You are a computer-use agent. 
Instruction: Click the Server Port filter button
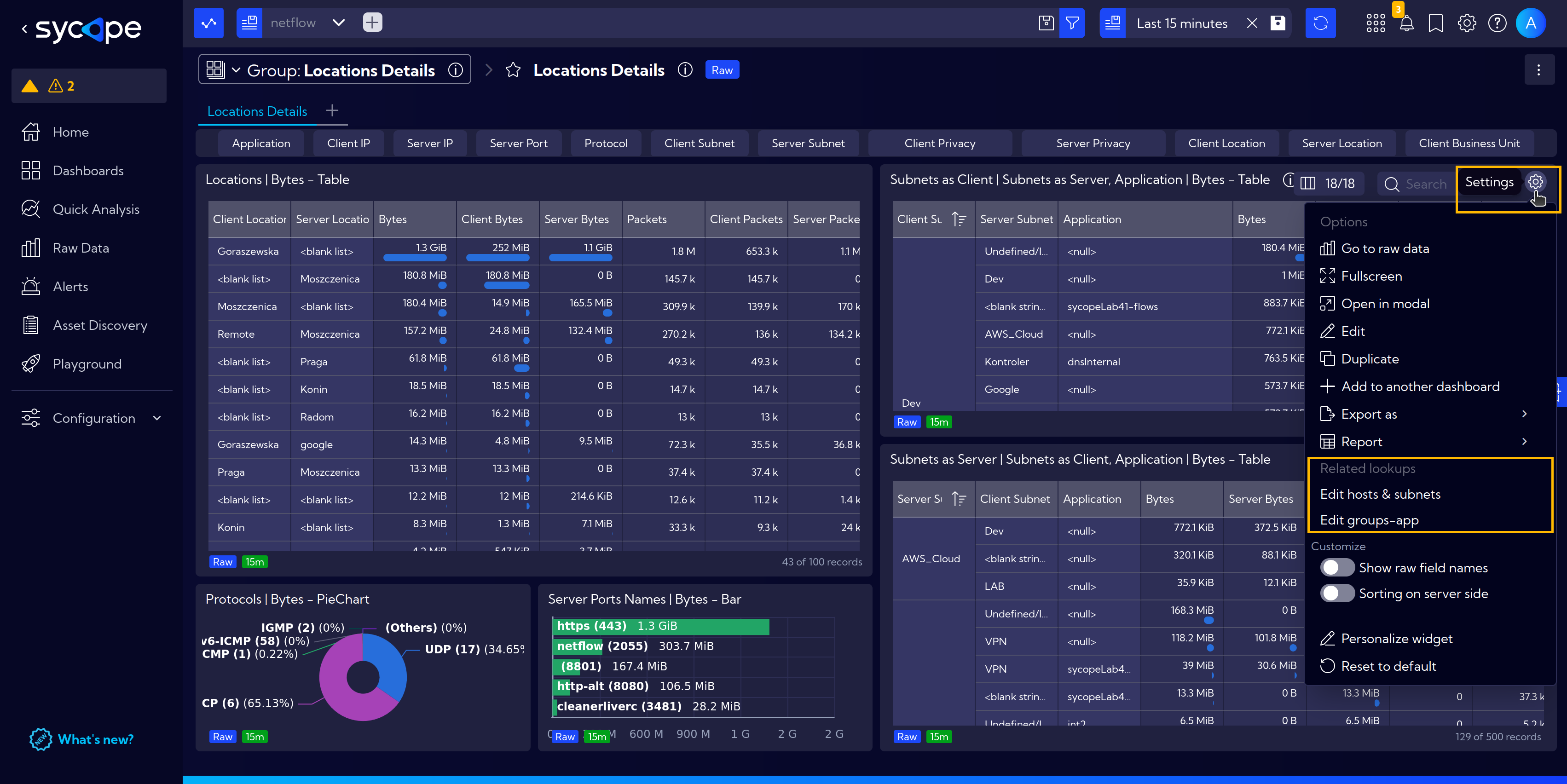(x=518, y=144)
